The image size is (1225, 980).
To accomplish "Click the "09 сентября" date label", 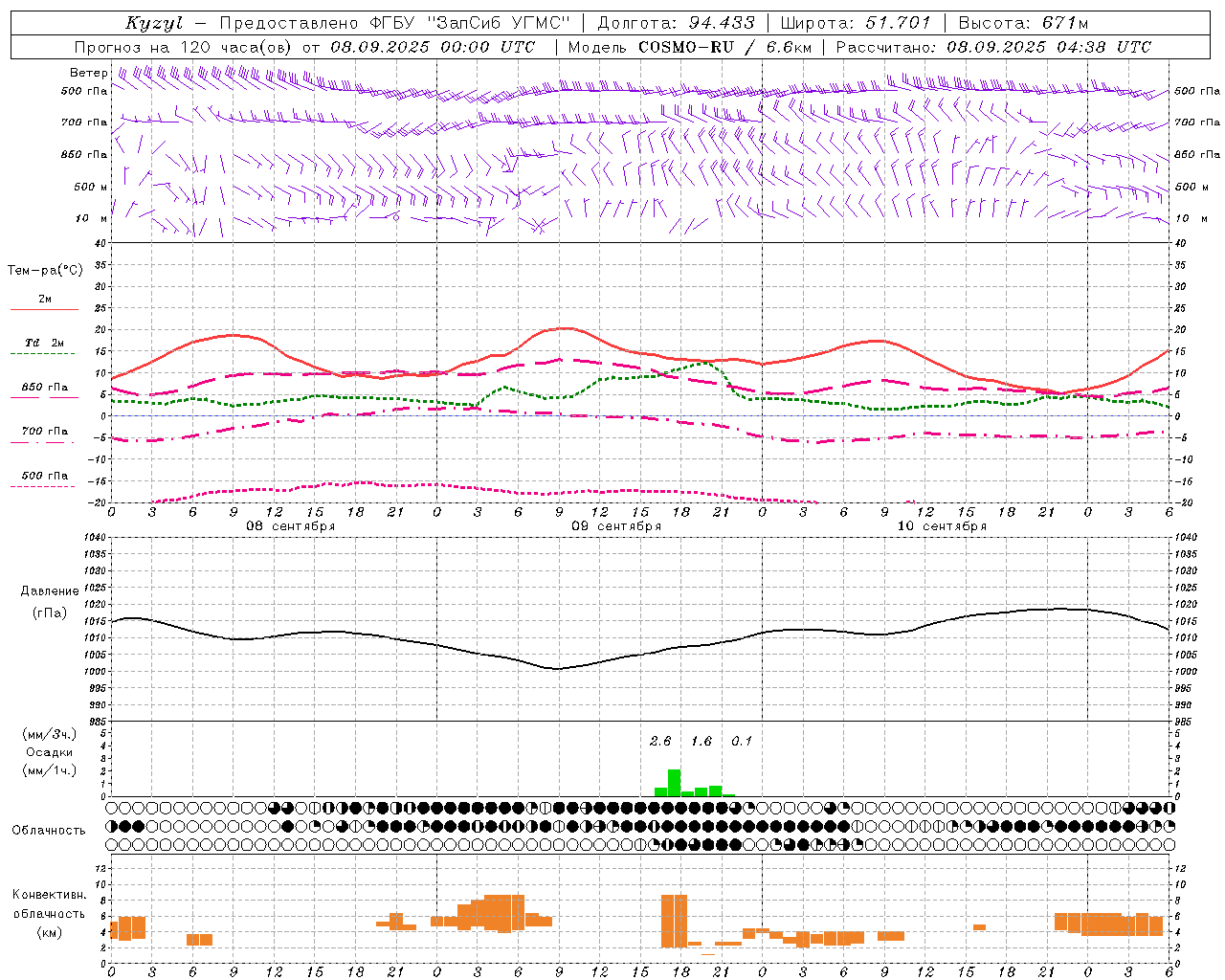I will coord(616,526).
